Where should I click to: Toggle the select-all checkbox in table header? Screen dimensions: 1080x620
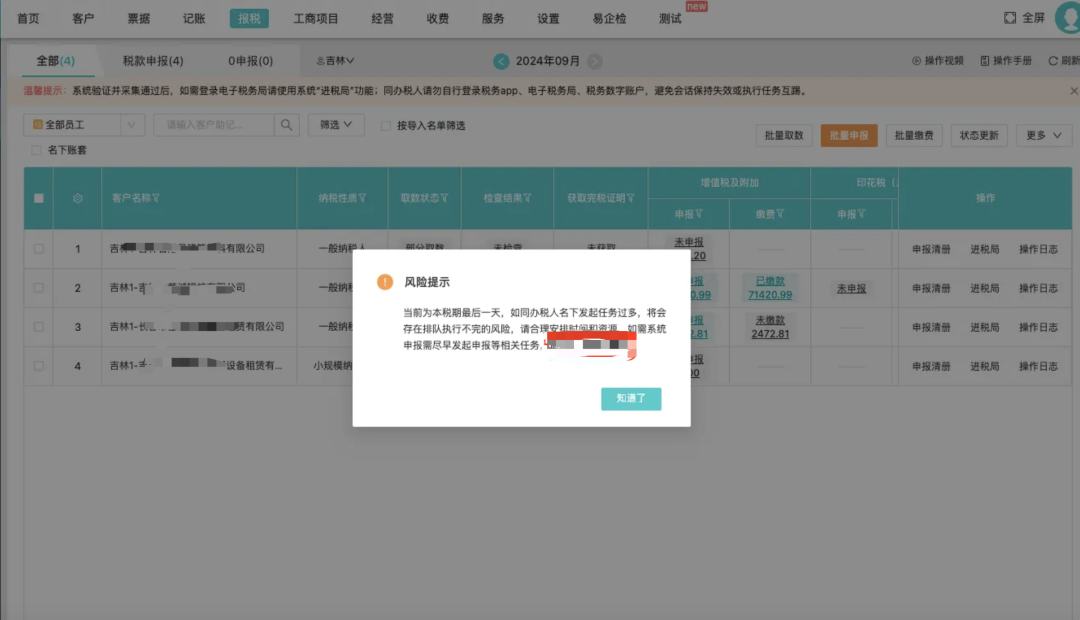[39, 198]
